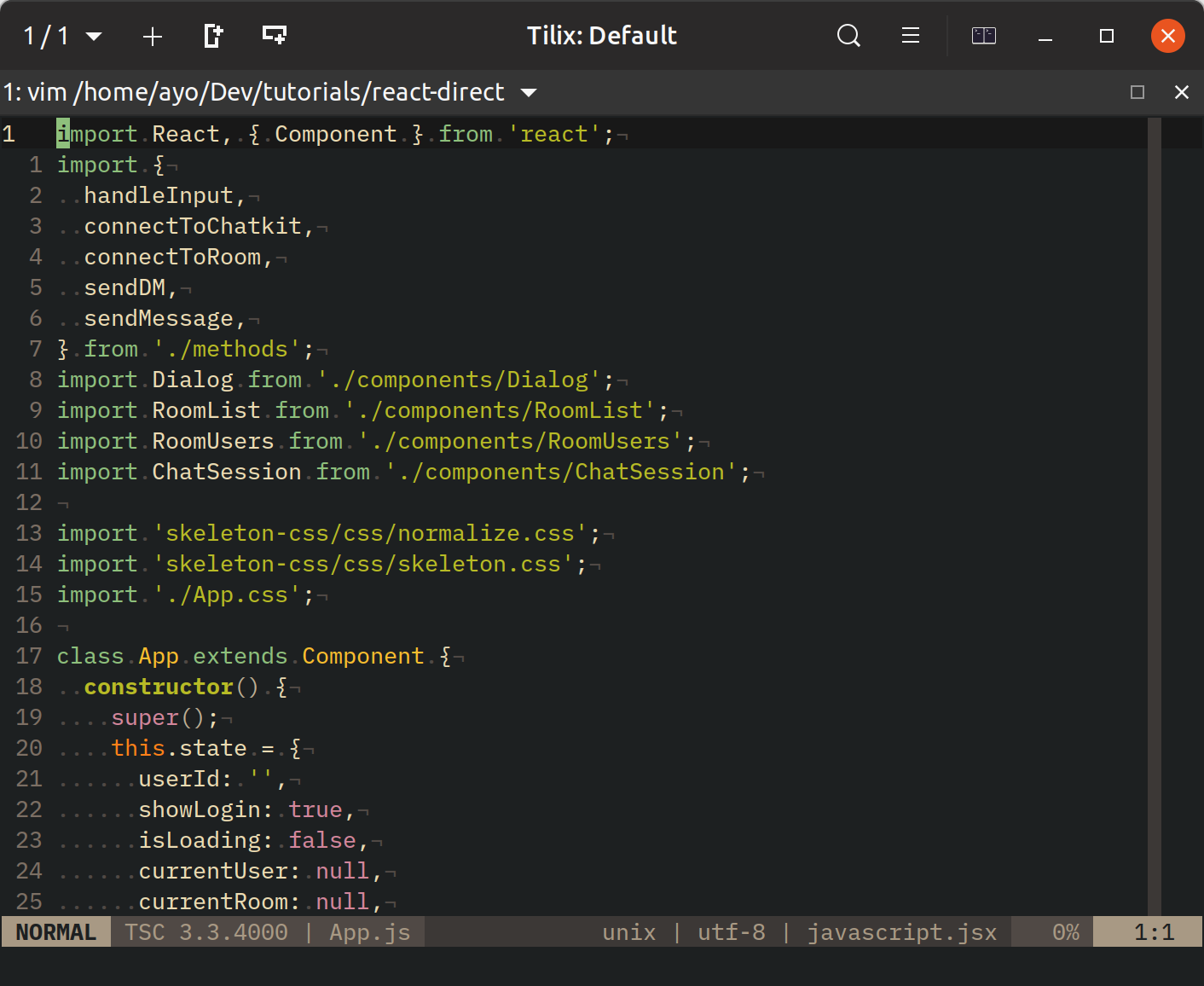
Task: Click the plus icon to add a session
Action: click(152, 36)
